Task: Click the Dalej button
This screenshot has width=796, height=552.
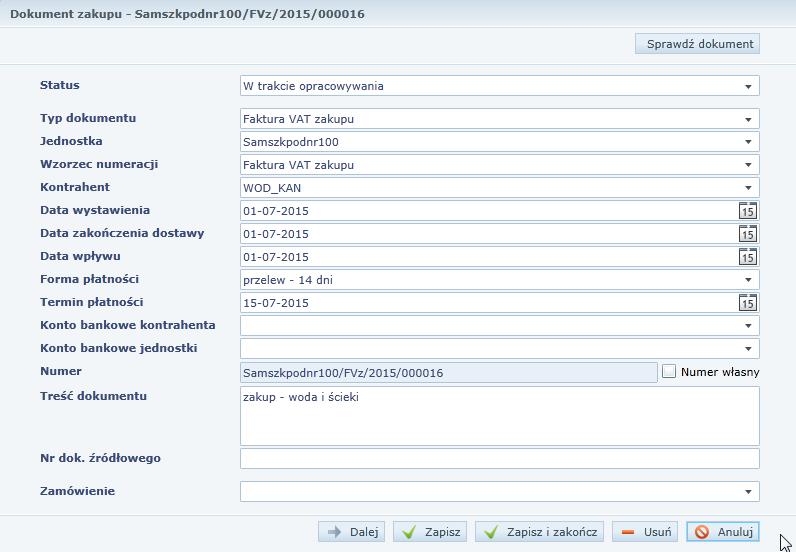Action: click(351, 532)
